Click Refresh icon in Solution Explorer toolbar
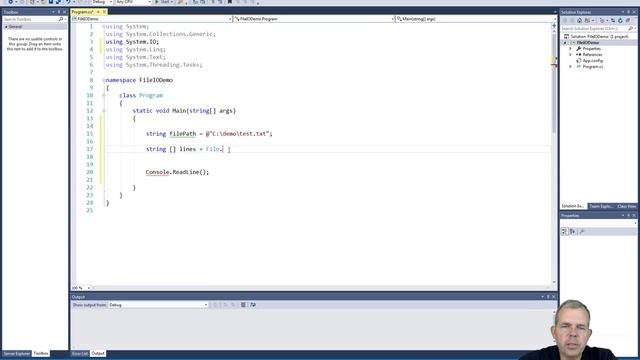Image resolution: width=640 pixels, height=360 pixels. pyautogui.click(x=620, y=20)
